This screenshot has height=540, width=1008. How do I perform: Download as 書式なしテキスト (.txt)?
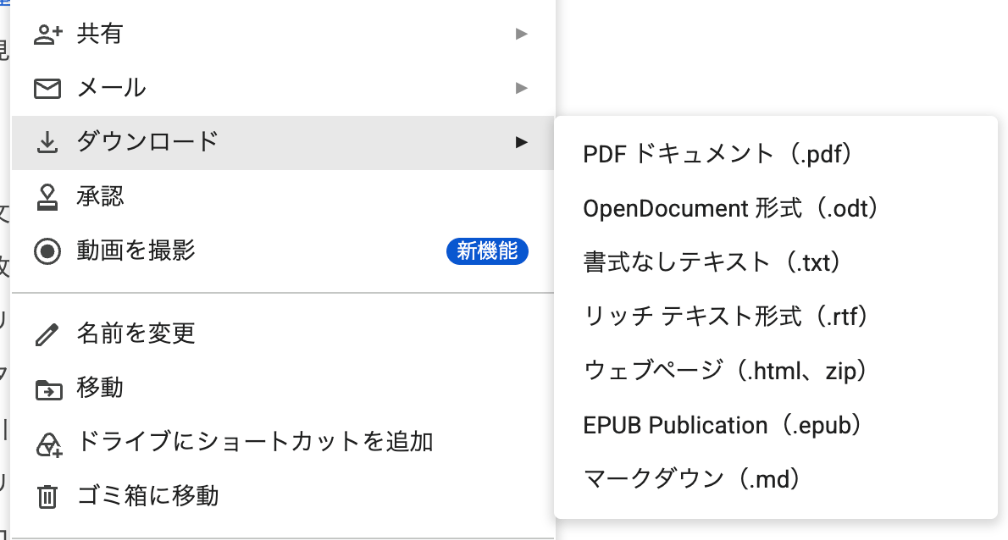click(776, 262)
